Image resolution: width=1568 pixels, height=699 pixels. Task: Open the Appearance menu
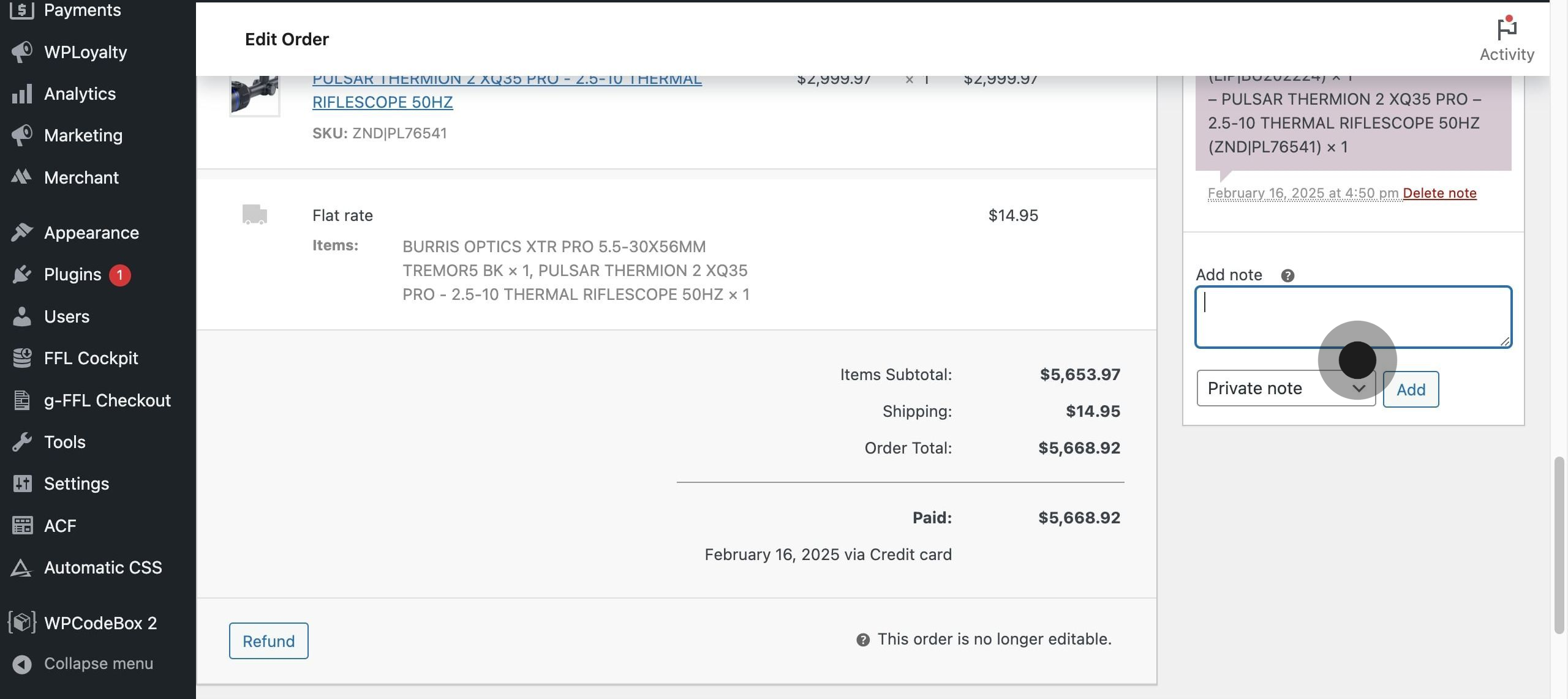point(91,233)
